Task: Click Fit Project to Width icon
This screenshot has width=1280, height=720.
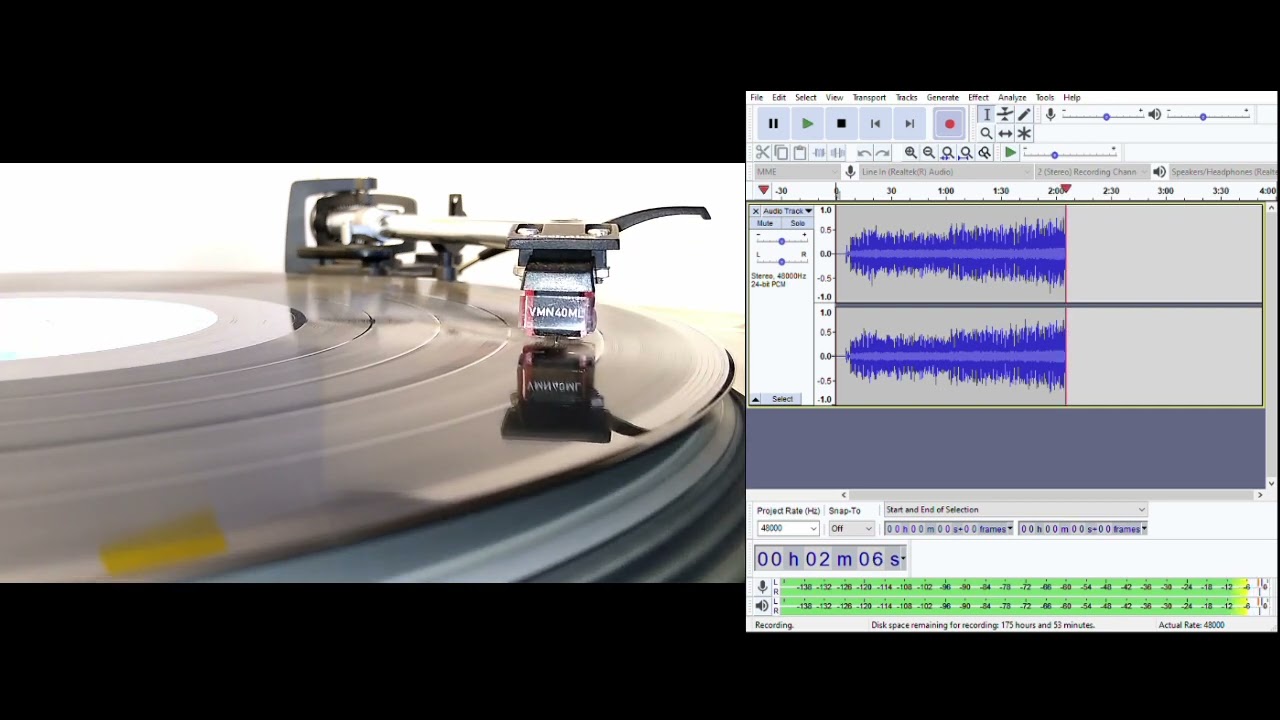Action: (965, 153)
